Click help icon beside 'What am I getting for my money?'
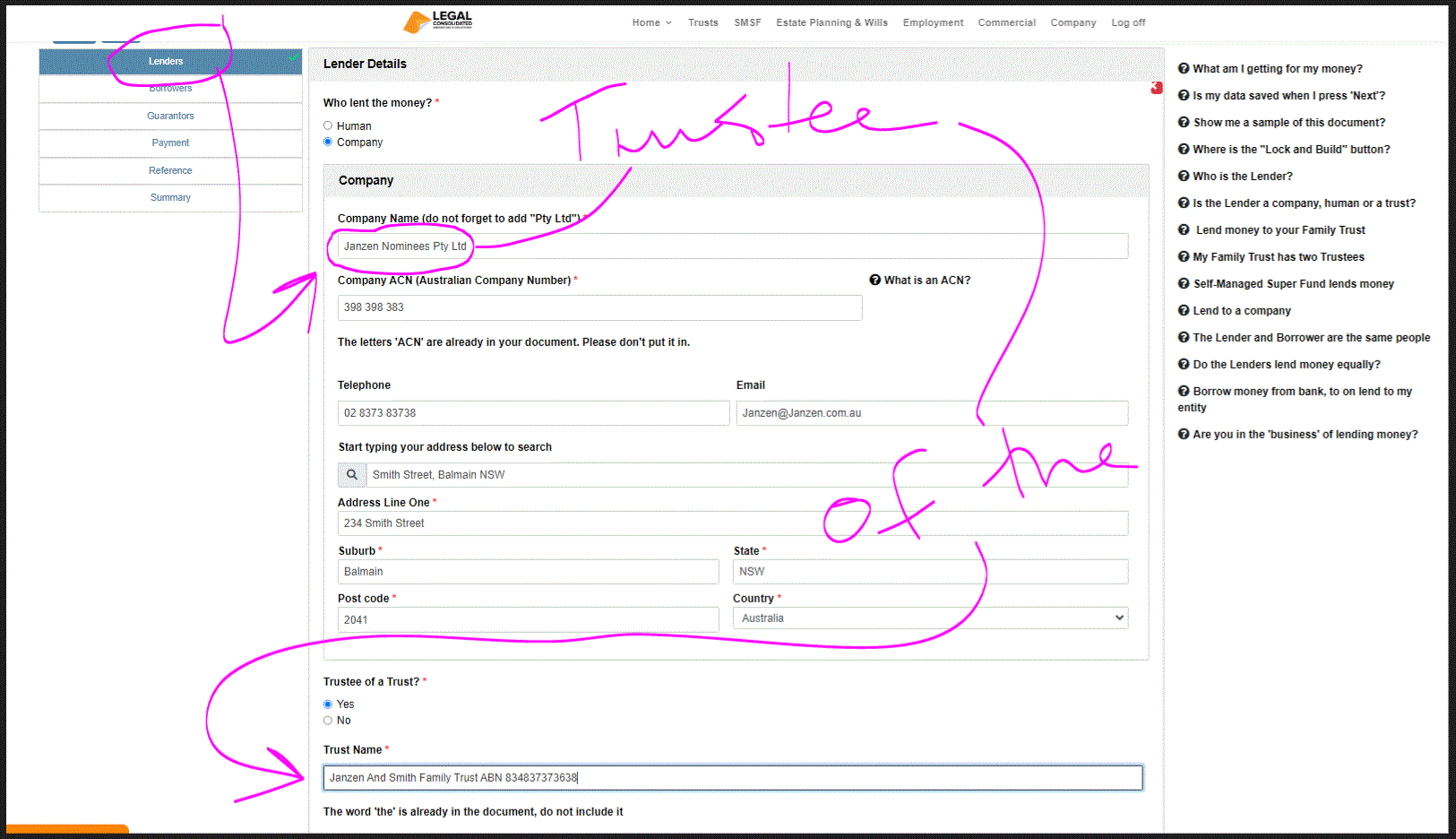1456x839 pixels. pos(1184,69)
